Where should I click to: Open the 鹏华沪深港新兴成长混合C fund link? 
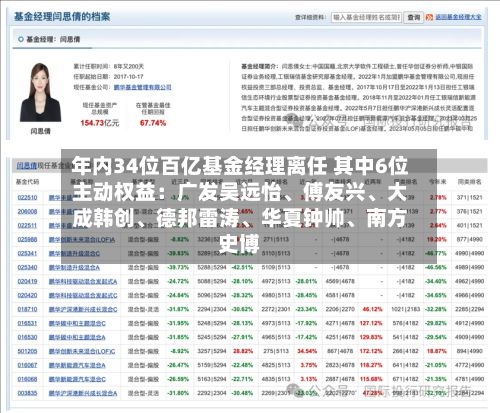(83, 310)
